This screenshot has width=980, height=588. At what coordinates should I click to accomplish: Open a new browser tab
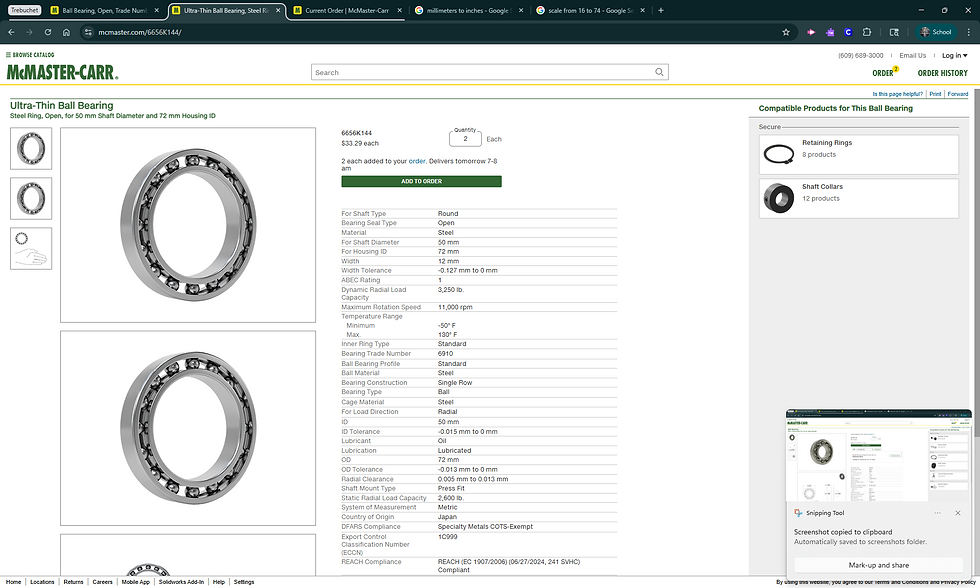point(661,10)
